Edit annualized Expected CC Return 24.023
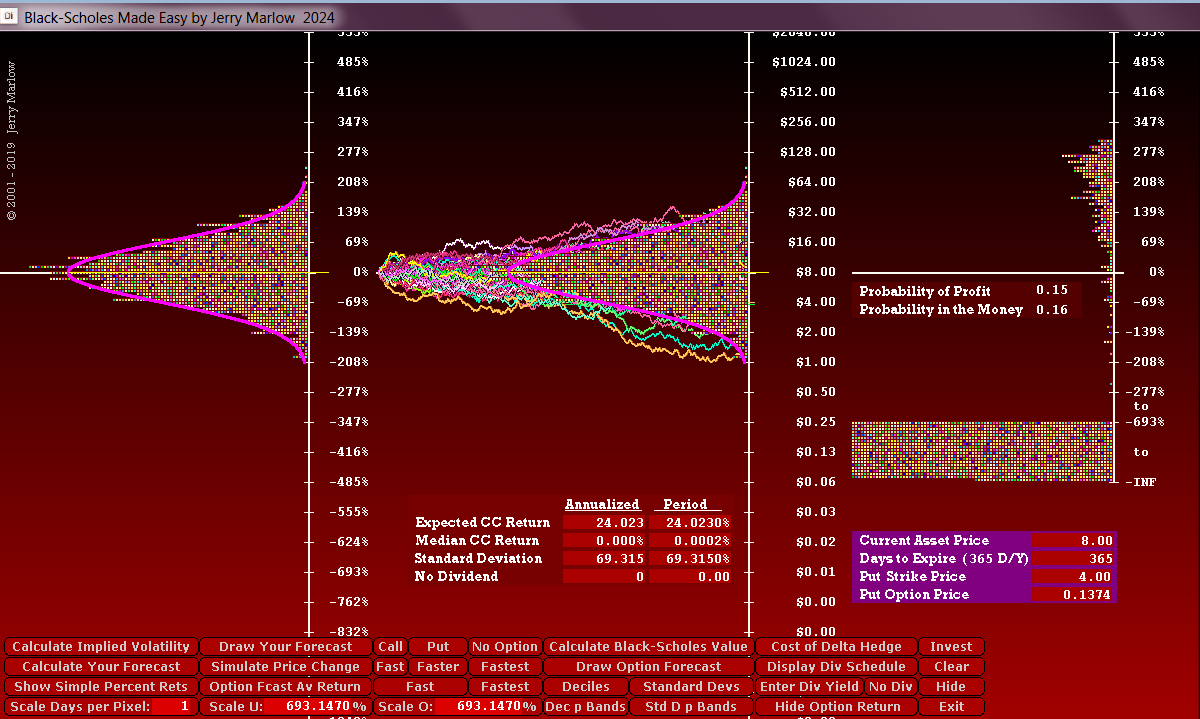Screen dimensions: 1200x719 [x=604, y=523]
